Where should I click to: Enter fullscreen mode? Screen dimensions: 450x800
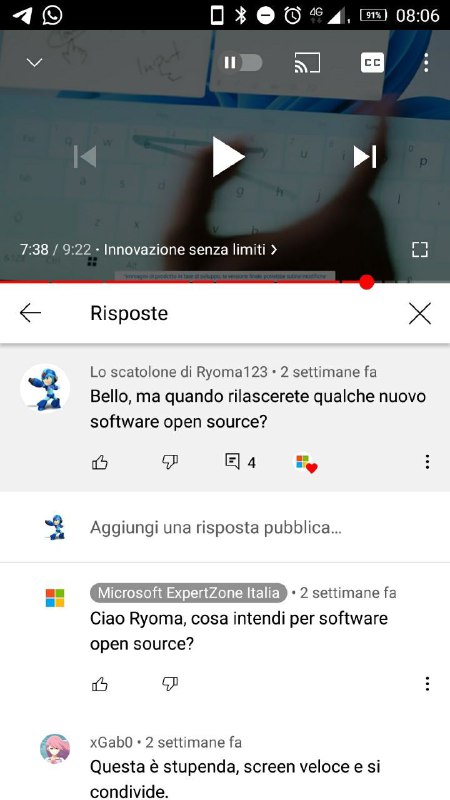click(419, 249)
